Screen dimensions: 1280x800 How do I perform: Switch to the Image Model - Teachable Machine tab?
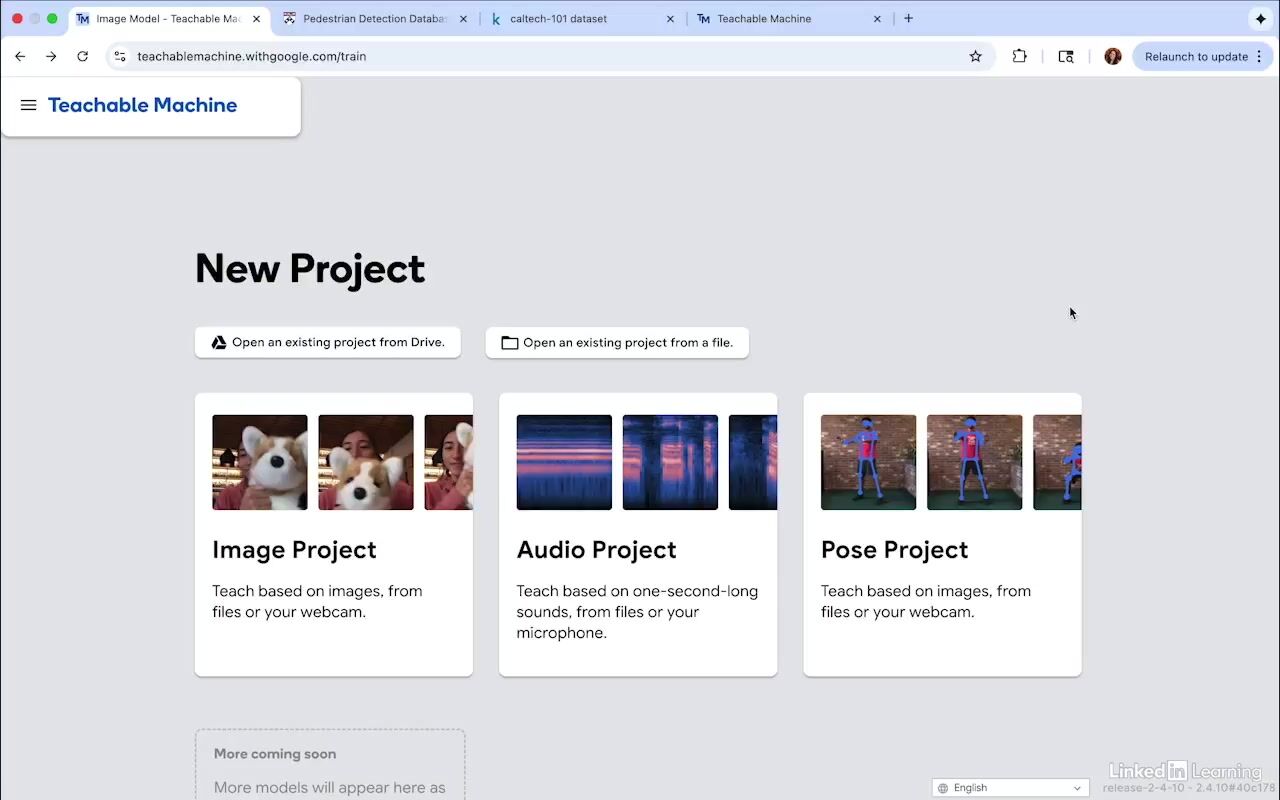coord(168,19)
